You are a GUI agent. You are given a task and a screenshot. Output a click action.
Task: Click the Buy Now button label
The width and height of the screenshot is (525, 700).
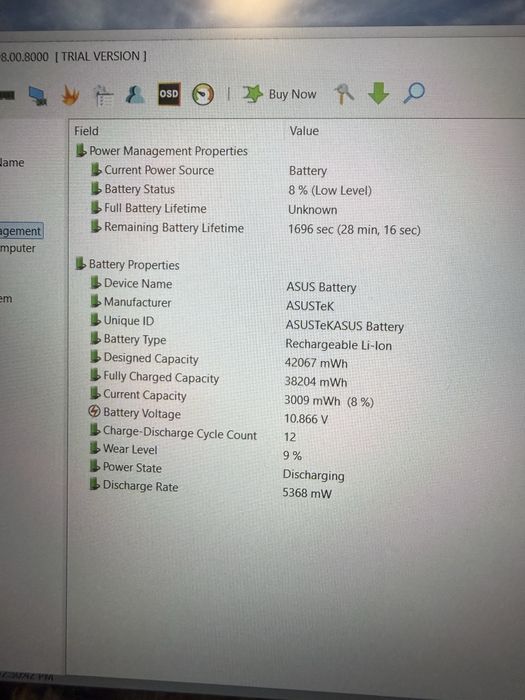292,94
